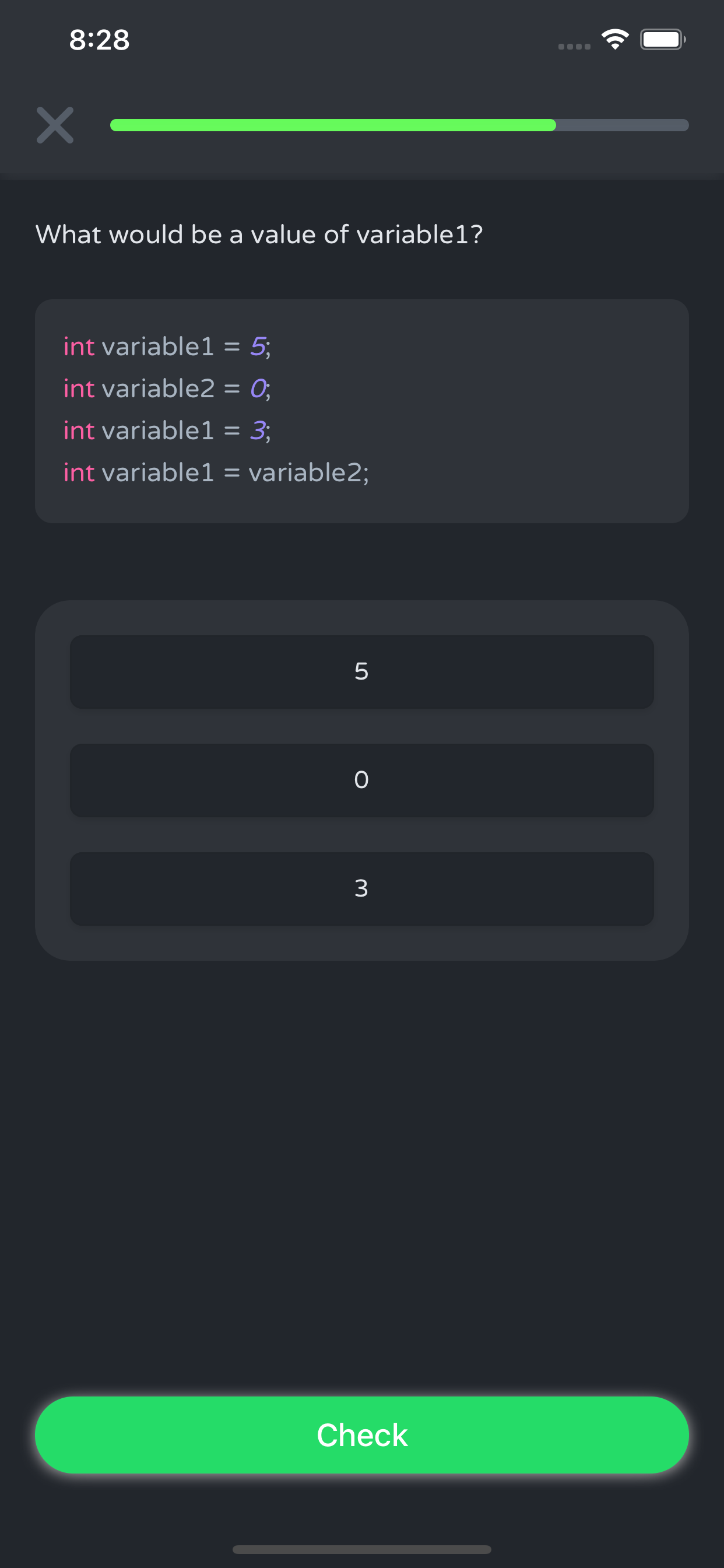Select answer option 0
Viewport: 724px width, 1568px height.
pos(361,781)
